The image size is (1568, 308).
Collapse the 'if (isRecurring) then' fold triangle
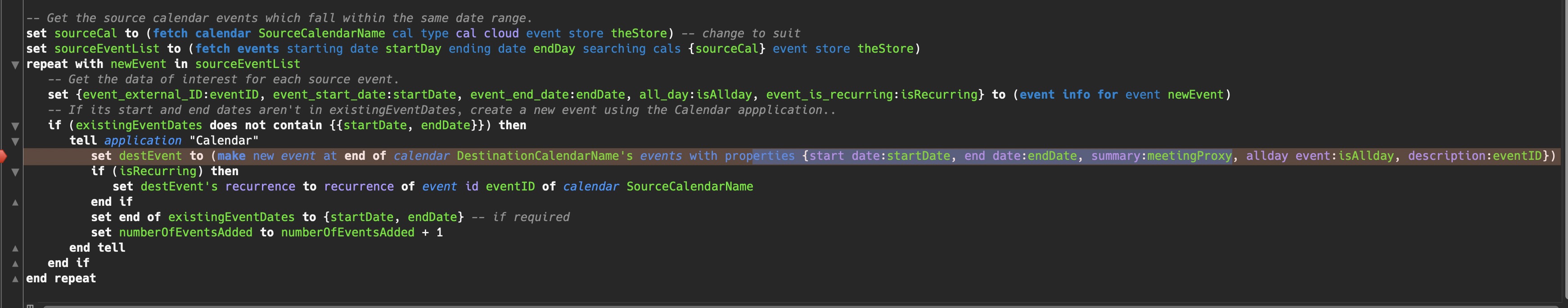14,172
